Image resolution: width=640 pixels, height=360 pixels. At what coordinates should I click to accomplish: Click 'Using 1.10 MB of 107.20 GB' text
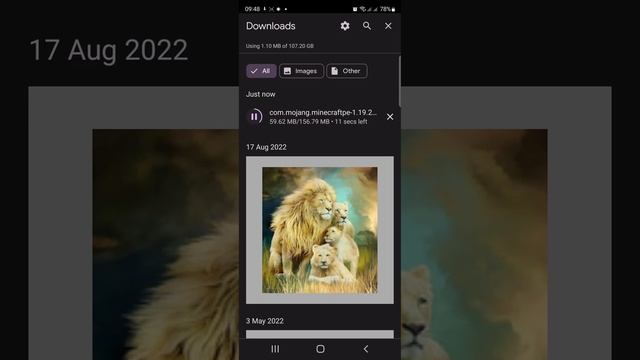coord(280,46)
